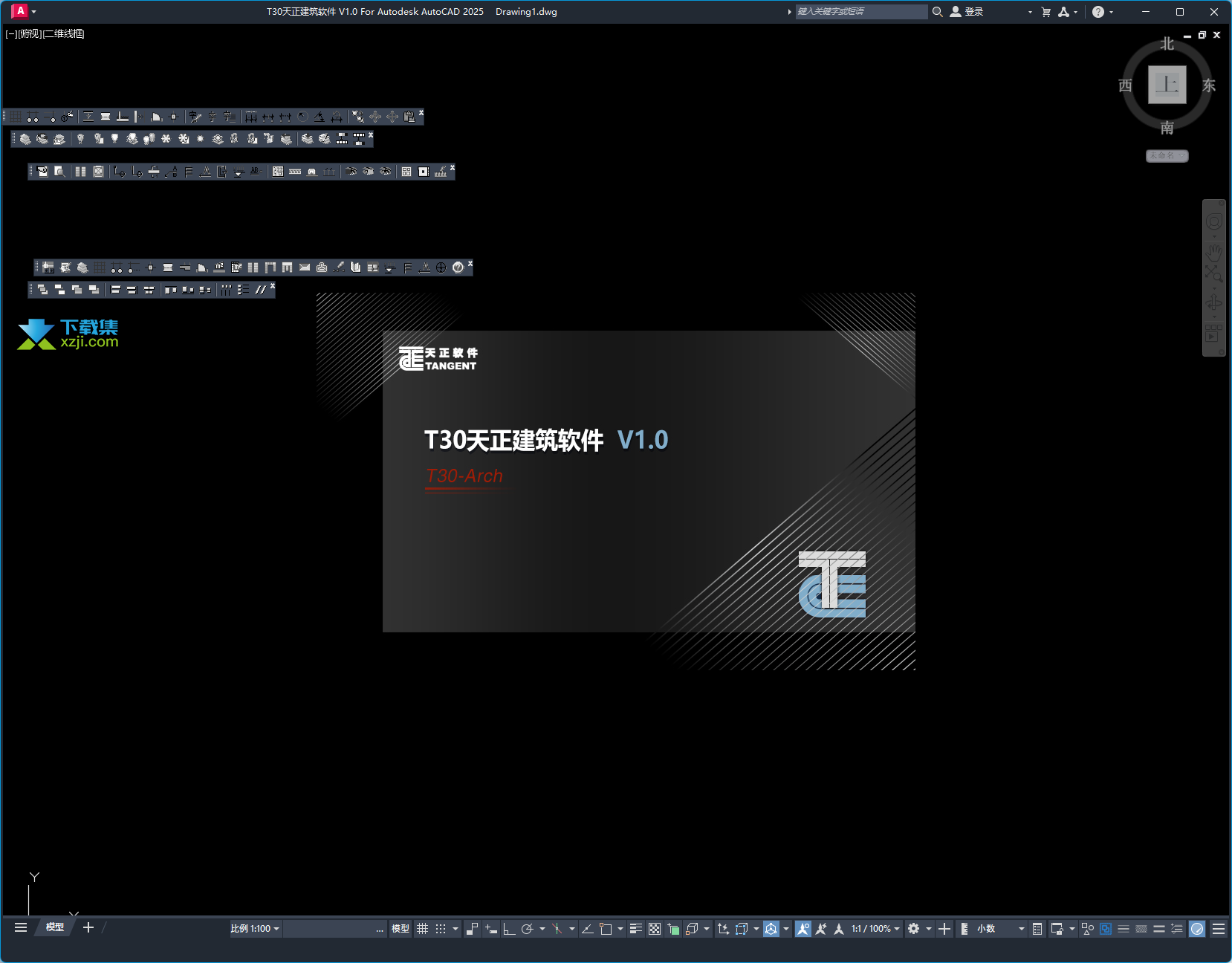Viewport: 1232px width, 963px height.
Task: Toggle lineweight display in status bar
Action: (635, 929)
